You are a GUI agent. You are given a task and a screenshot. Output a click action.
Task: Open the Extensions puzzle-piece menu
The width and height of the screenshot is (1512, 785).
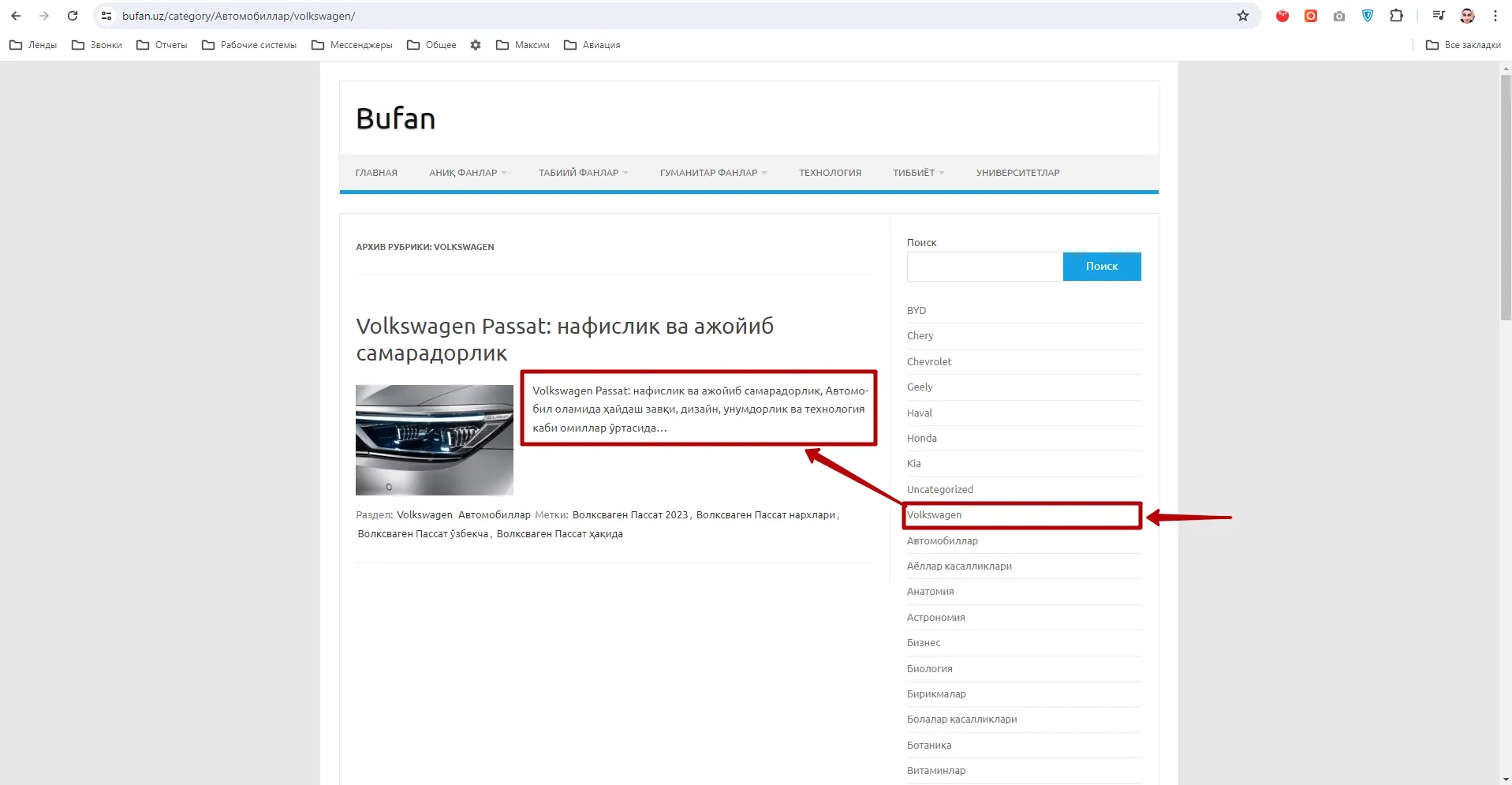(1396, 16)
